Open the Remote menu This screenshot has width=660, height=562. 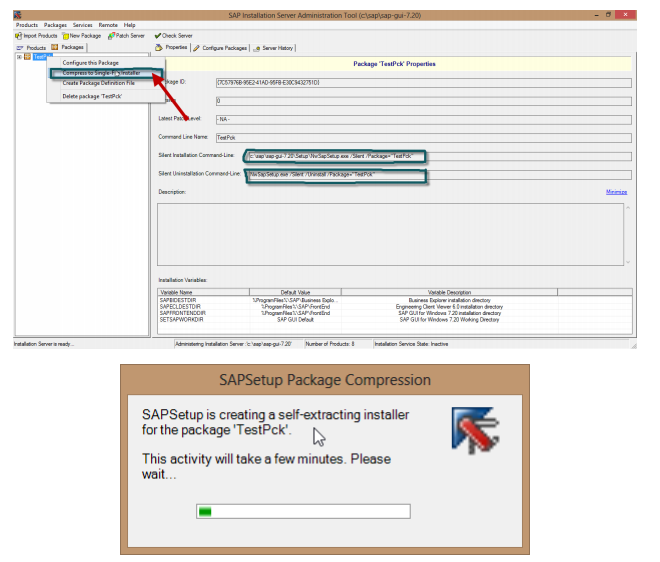click(108, 25)
